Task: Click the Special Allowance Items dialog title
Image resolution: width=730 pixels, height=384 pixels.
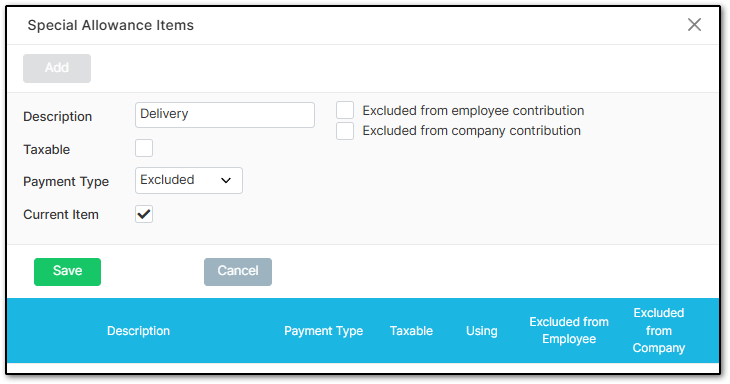Action: click(110, 25)
